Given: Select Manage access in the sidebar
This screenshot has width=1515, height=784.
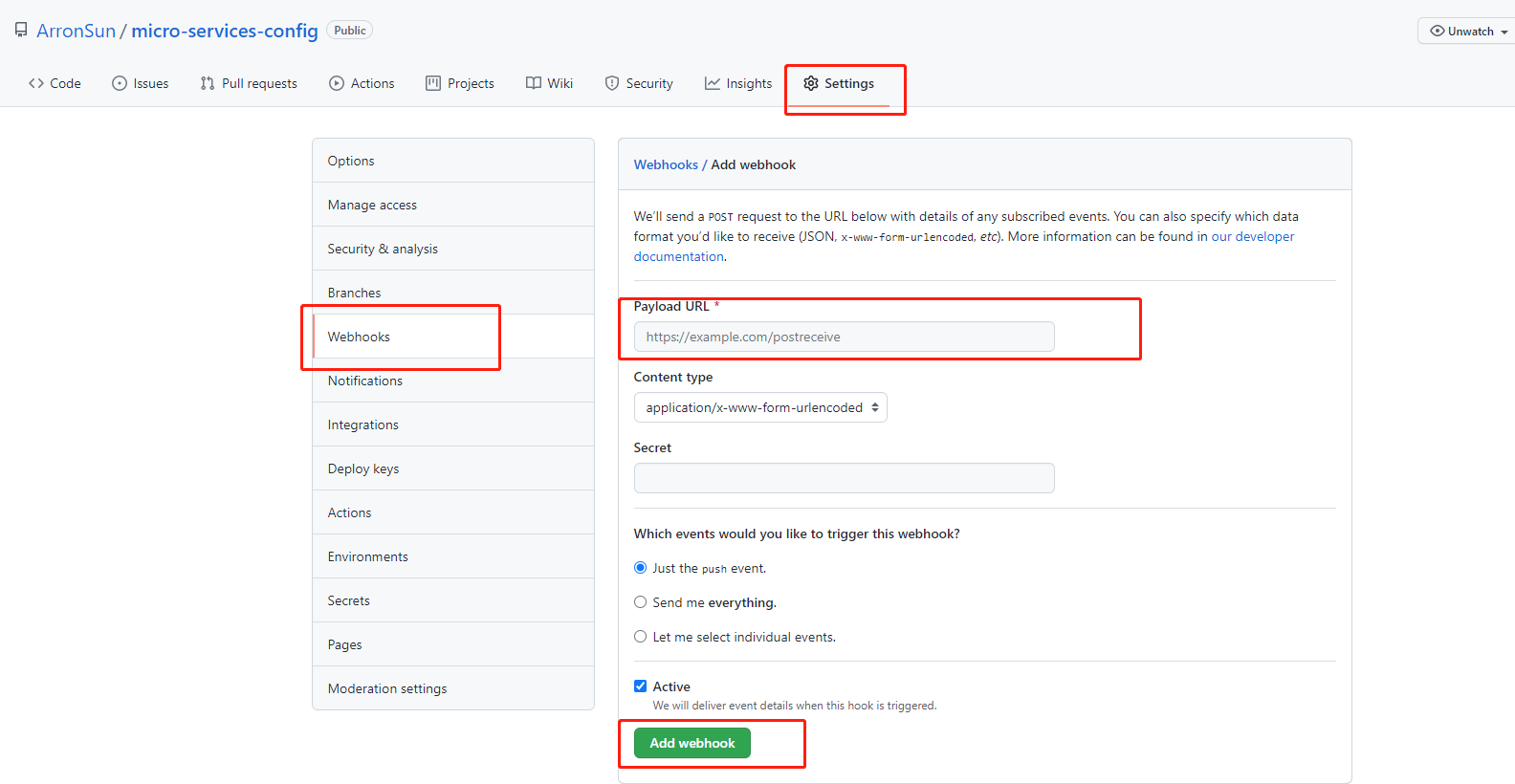Looking at the screenshot, I should point(453,205).
